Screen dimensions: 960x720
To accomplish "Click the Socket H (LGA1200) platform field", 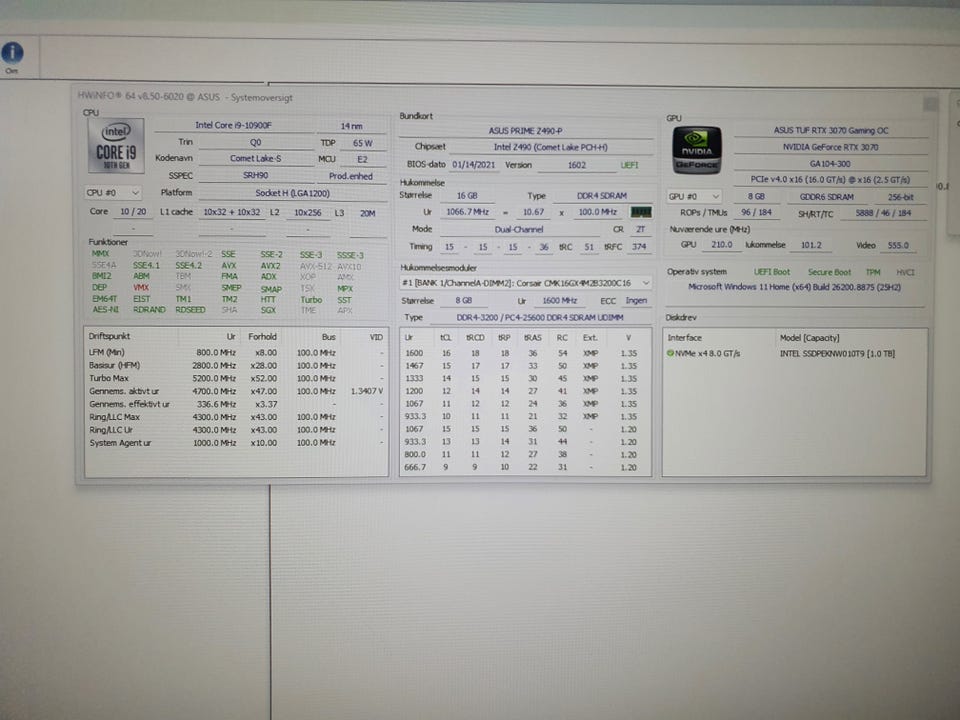I will pyautogui.click(x=293, y=193).
